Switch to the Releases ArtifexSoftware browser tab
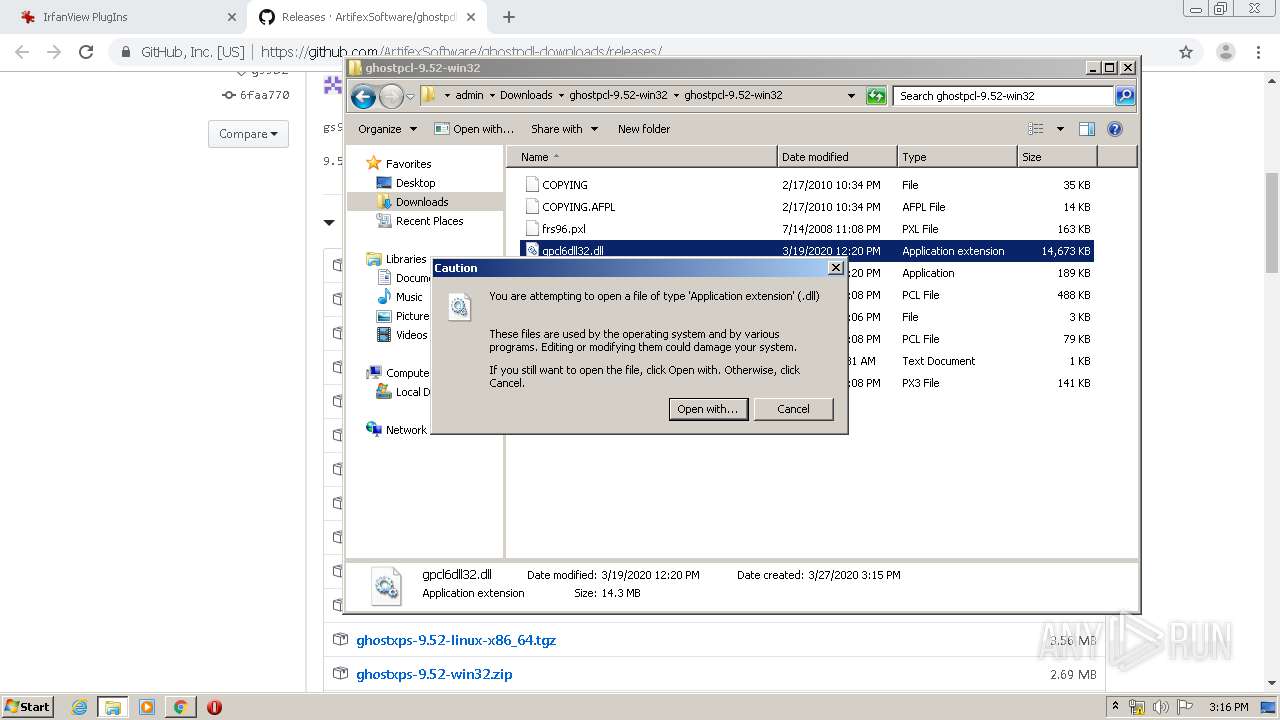Screen dimensions: 1280x720 point(367,17)
